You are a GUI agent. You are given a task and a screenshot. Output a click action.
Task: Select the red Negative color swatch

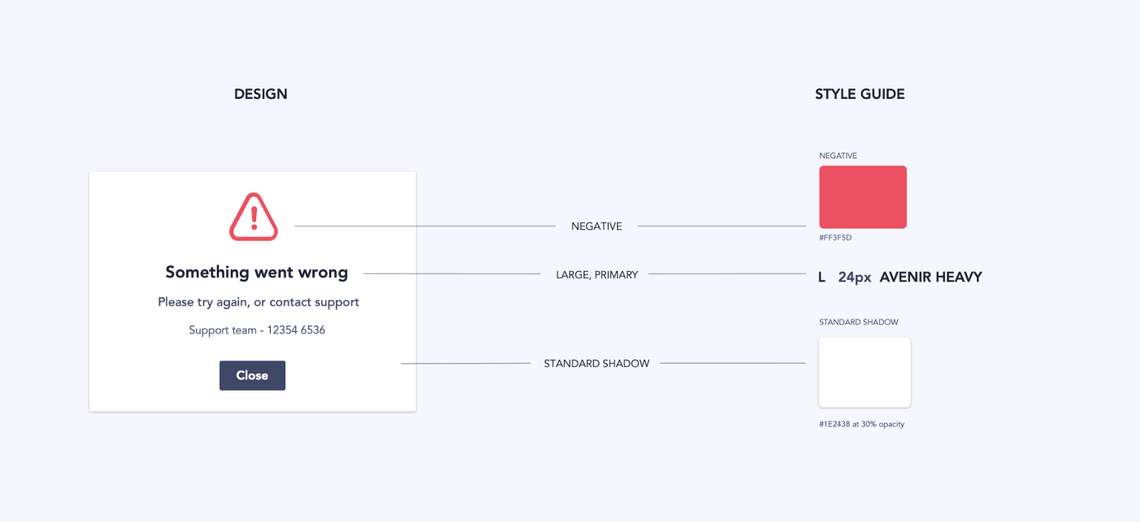point(862,197)
